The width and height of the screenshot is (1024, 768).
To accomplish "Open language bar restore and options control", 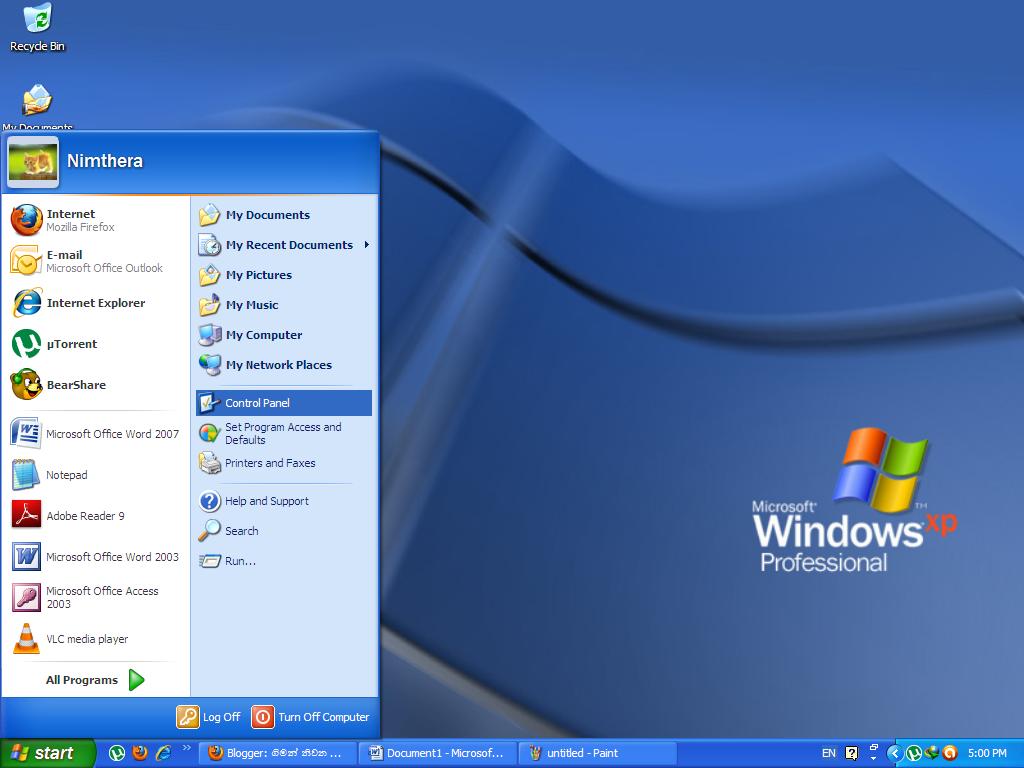I will click(x=874, y=752).
